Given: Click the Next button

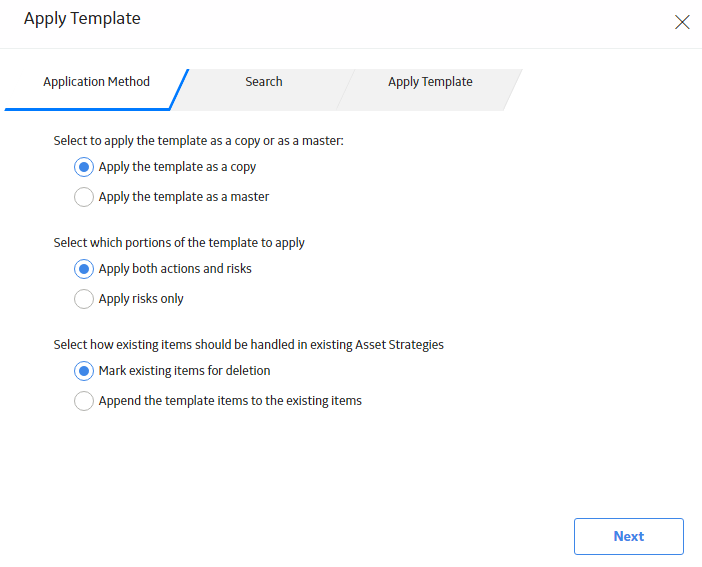Looking at the screenshot, I should 629,536.
